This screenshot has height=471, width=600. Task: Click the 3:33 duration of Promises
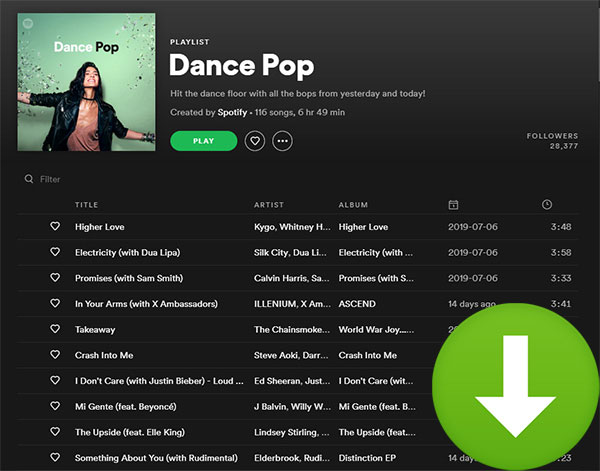(x=561, y=278)
